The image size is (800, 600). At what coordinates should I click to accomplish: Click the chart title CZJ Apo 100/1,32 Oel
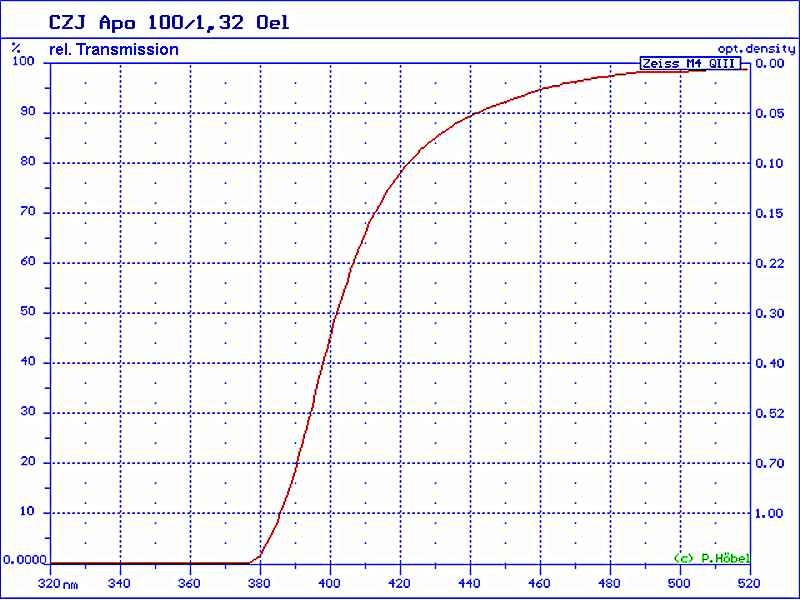click(170, 22)
